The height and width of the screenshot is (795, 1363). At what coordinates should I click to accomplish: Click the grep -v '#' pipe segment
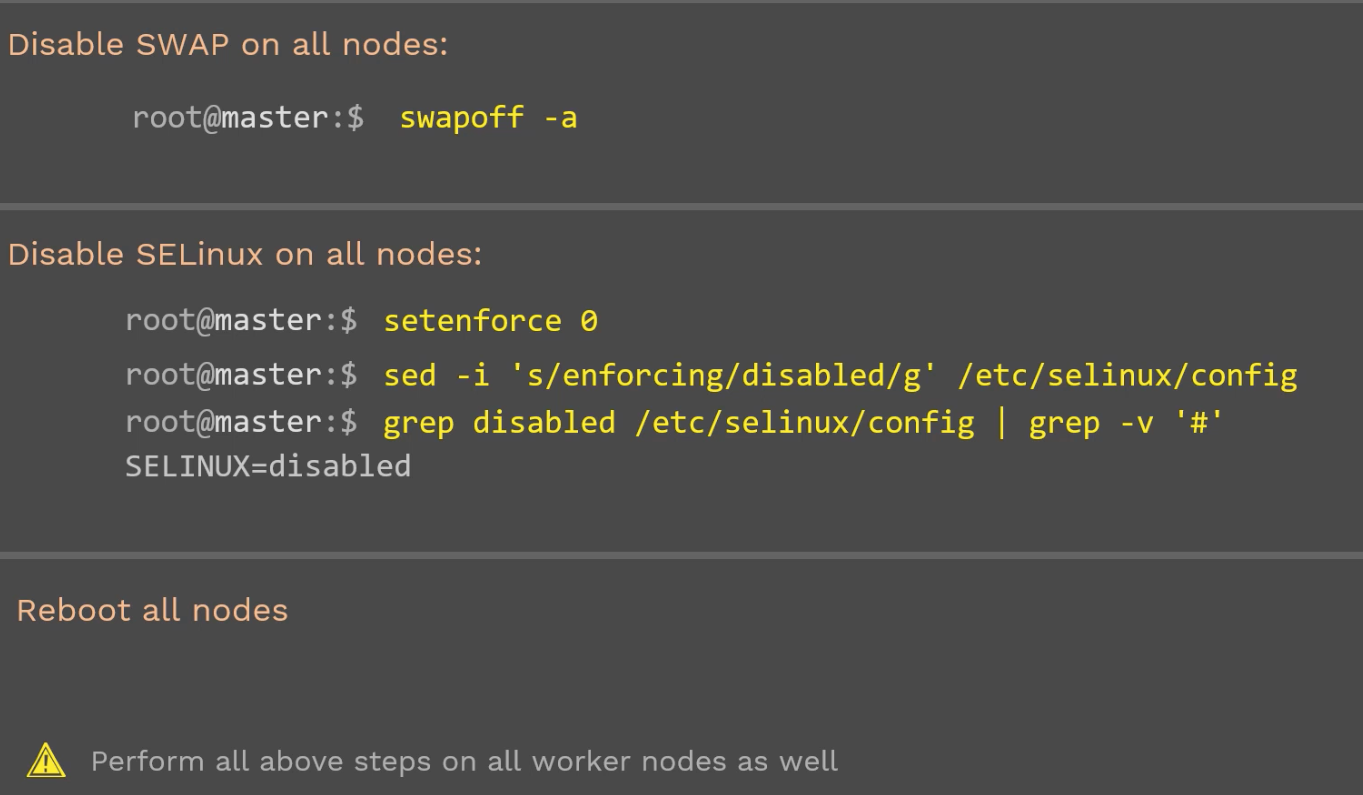coord(1109,423)
